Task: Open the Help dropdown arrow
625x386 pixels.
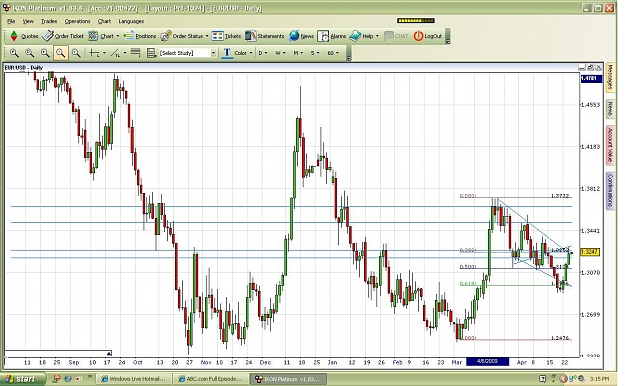Action: (377, 36)
